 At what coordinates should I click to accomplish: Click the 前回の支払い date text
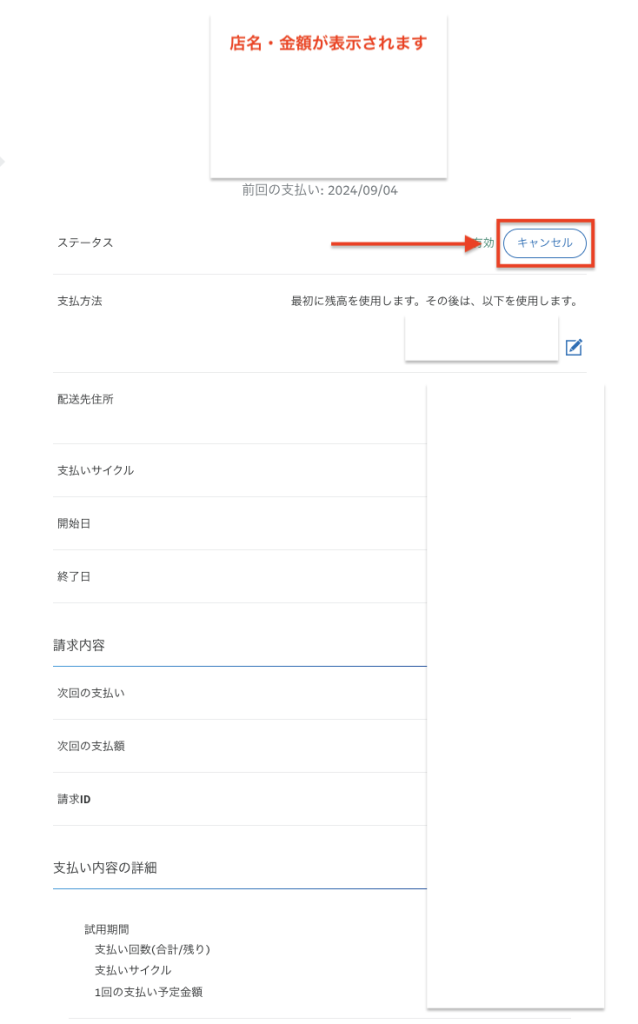(x=319, y=190)
